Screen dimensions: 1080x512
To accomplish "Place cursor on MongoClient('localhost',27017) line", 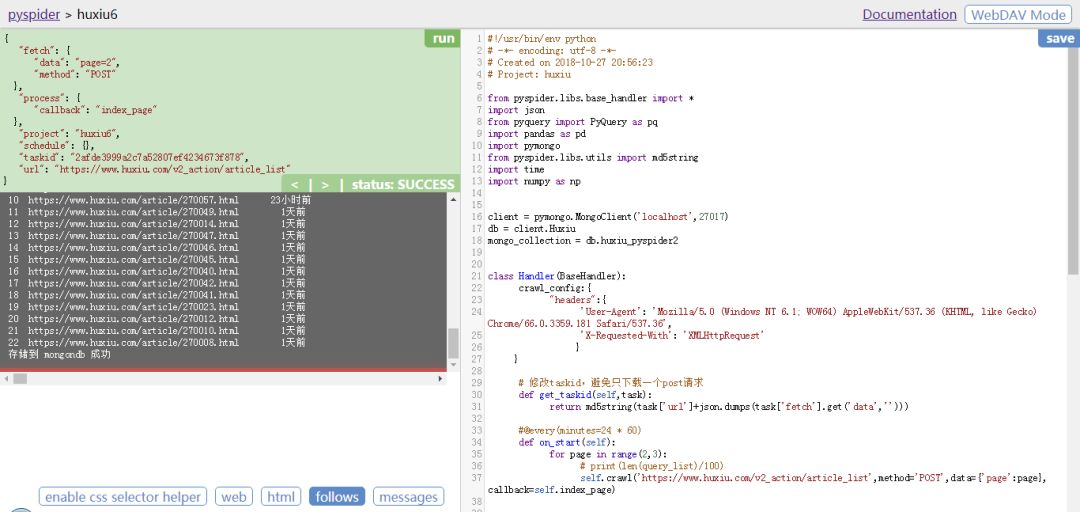I will point(608,216).
